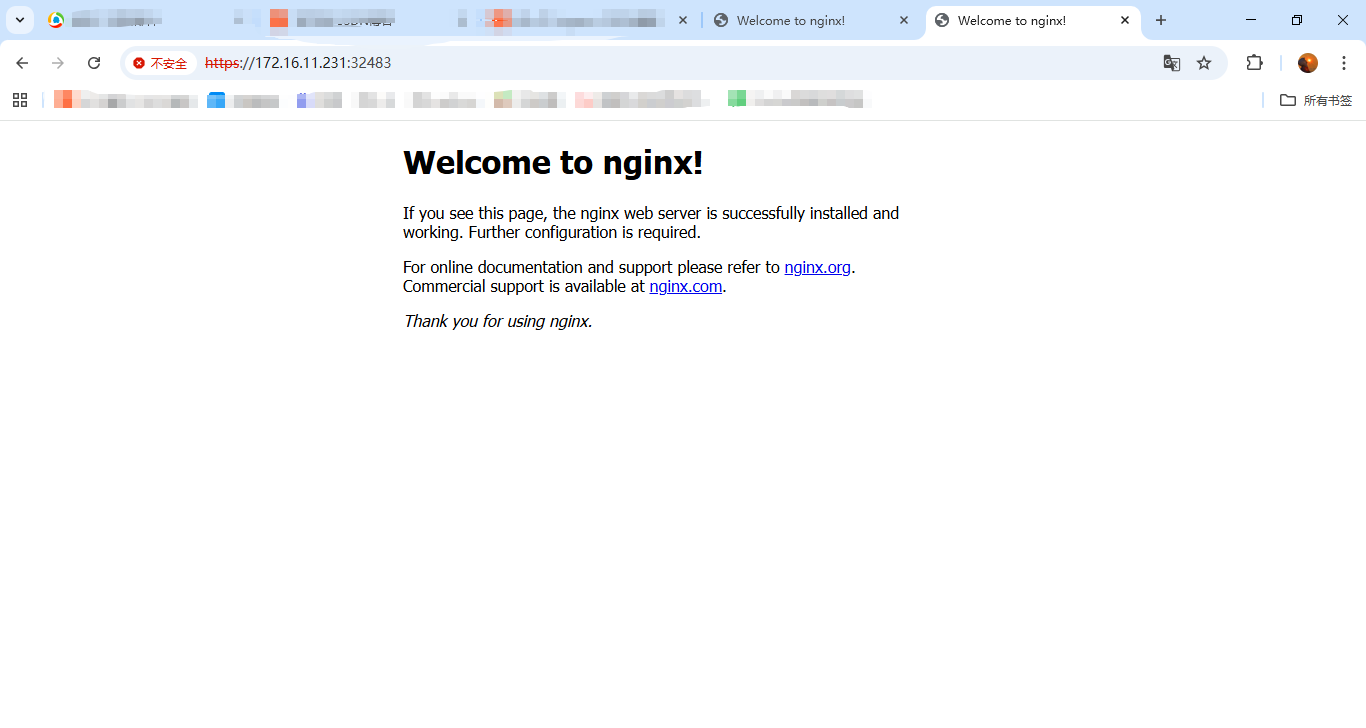Follow the nginx.org link
The height and width of the screenshot is (728, 1366).
pyautogui.click(x=817, y=267)
